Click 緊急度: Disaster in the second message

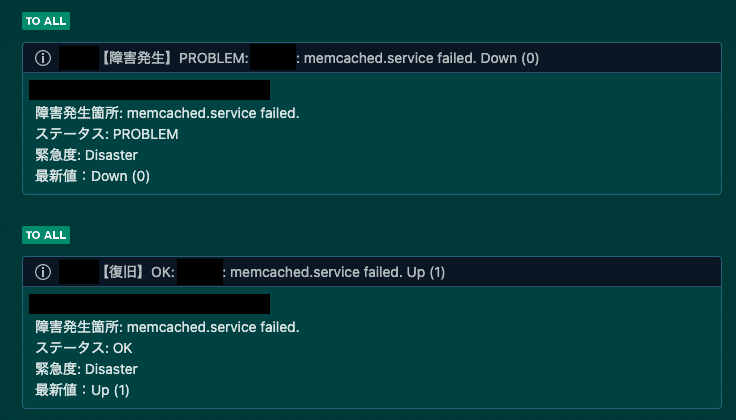point(87,369)
